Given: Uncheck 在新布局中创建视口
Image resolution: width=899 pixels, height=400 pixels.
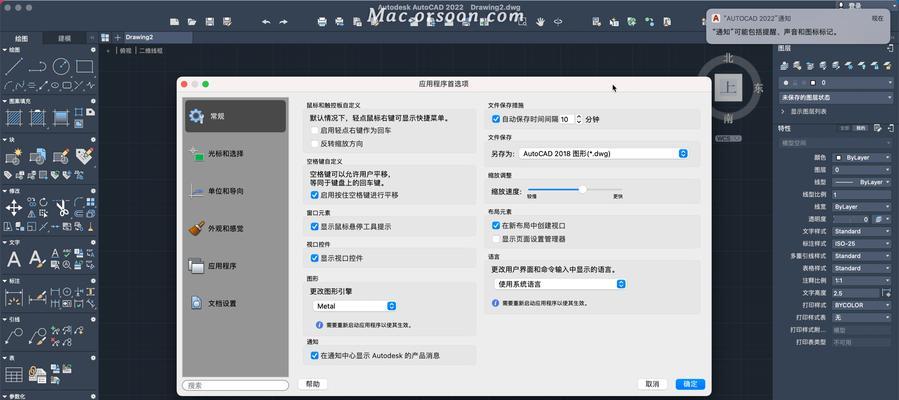Looking at the screenshot, I should pos(497,226).
